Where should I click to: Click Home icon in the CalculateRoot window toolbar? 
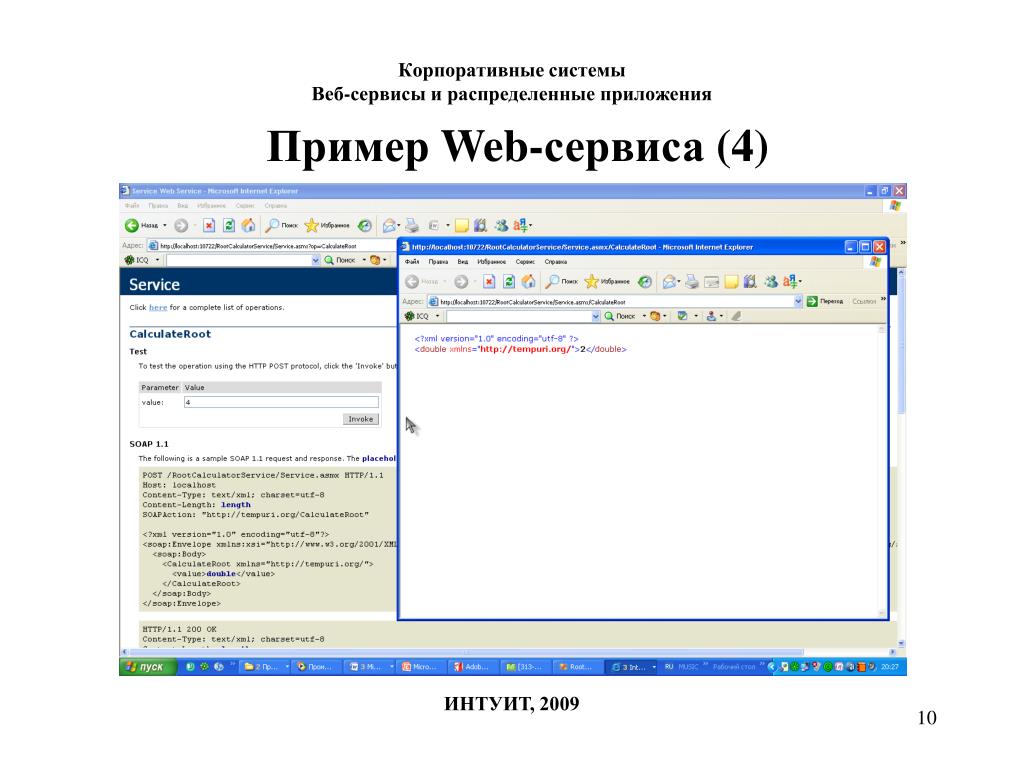(528, 281)
